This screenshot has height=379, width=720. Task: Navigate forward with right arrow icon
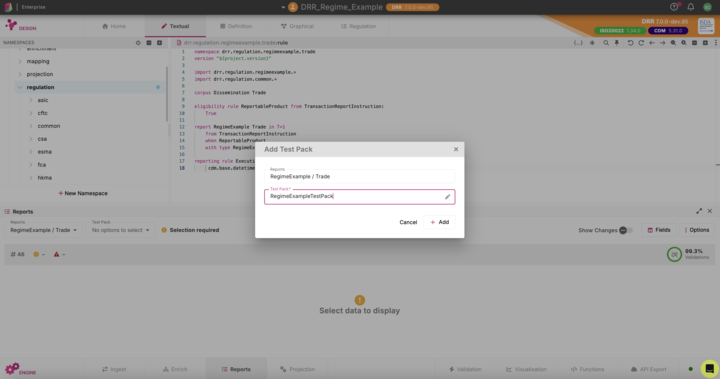662,43
